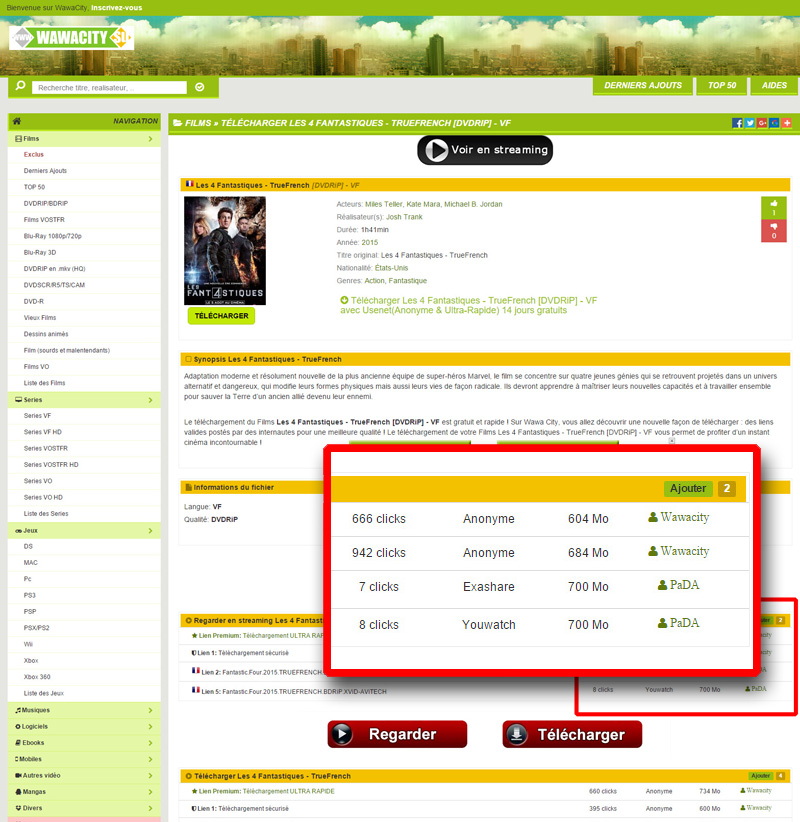800x822 pixels.
Task: Expand the Films category arrow
Action: pyautogui.click(x=150, y=139)
